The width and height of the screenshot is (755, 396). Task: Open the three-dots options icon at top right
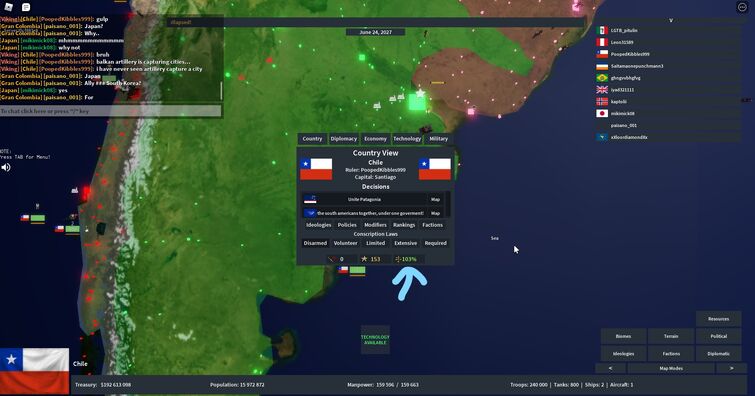pos(742,7)
